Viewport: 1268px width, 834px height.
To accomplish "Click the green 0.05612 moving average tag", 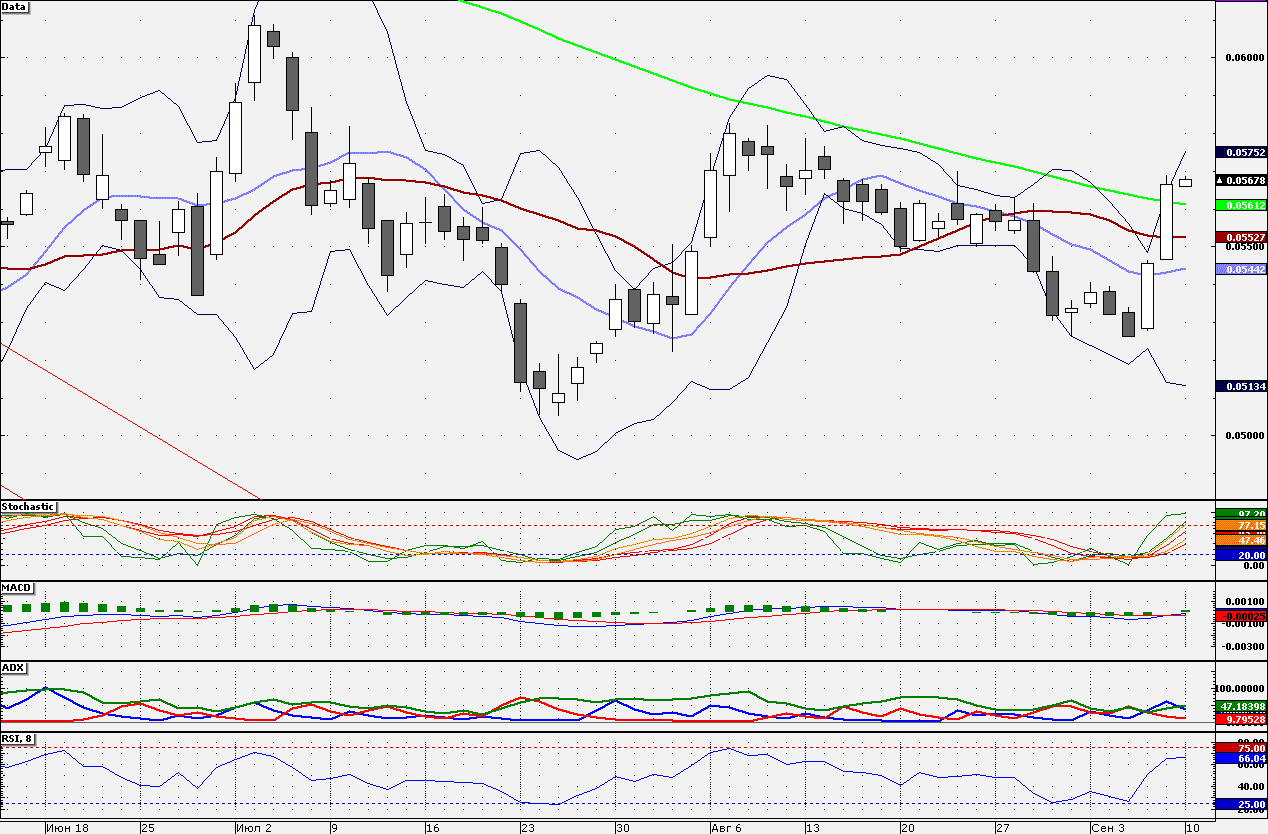I will pyautogui.click(x=1241, y=205).
